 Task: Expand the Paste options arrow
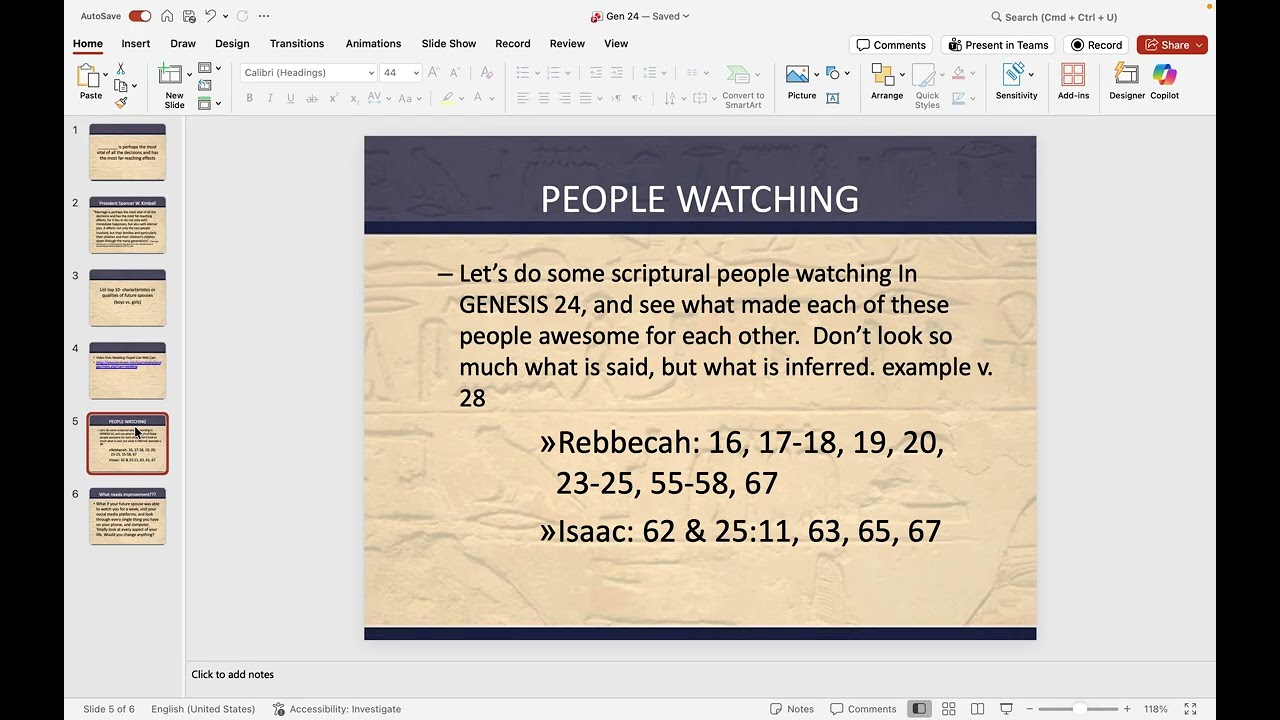105,75
